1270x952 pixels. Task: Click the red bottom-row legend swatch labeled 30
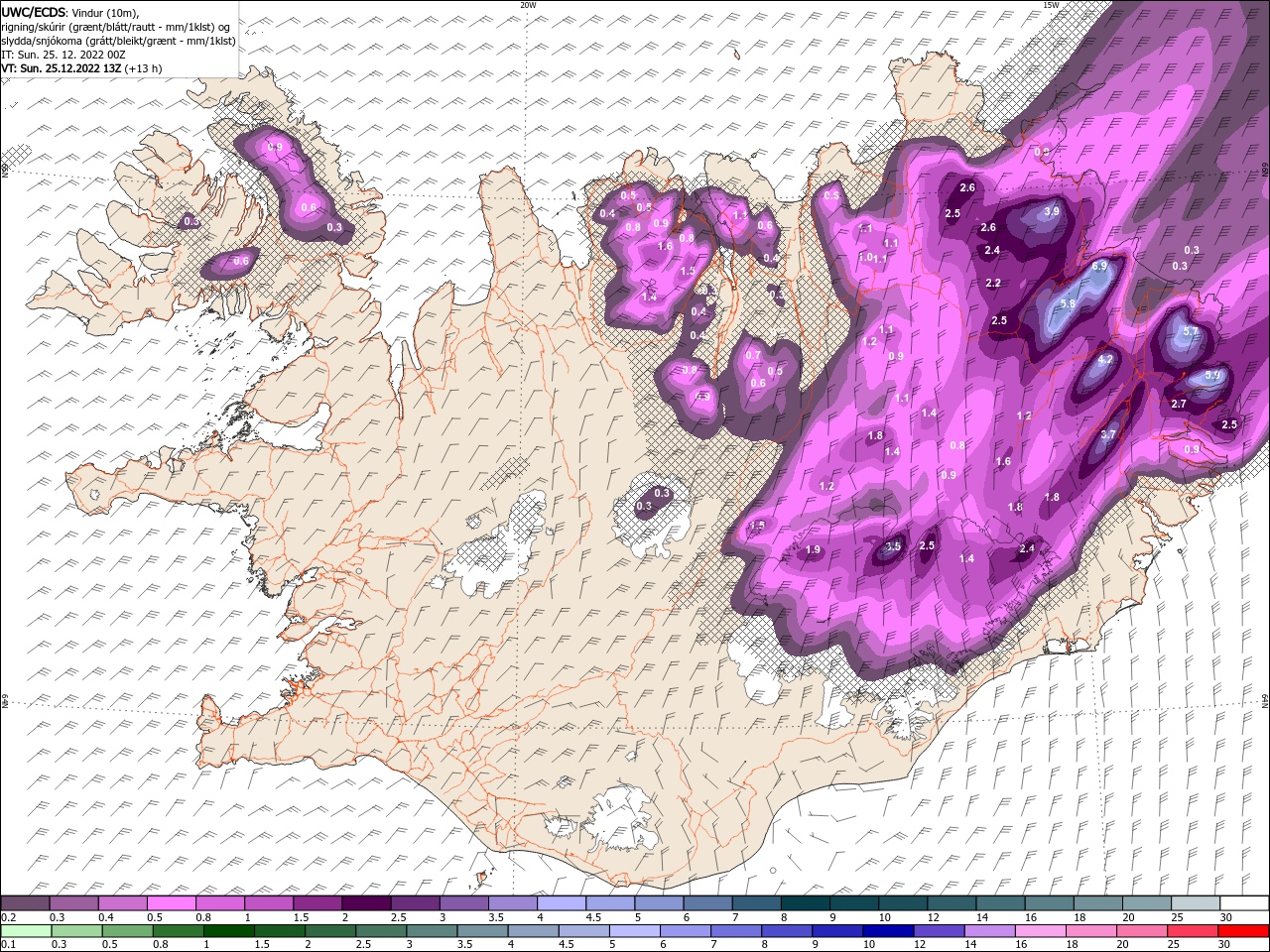[x=1243, y=931]
